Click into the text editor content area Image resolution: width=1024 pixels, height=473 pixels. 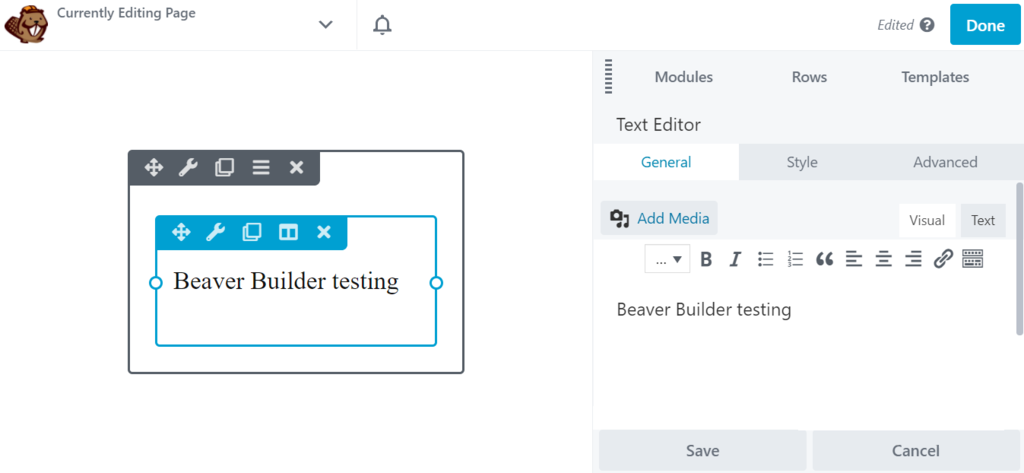tap(803, 353)
